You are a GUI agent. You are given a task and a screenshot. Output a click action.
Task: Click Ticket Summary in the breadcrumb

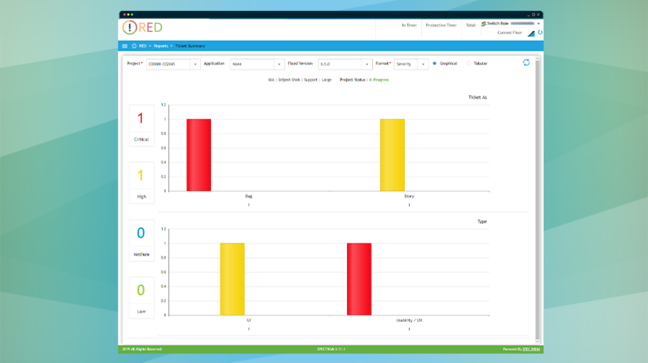[190, 46]
